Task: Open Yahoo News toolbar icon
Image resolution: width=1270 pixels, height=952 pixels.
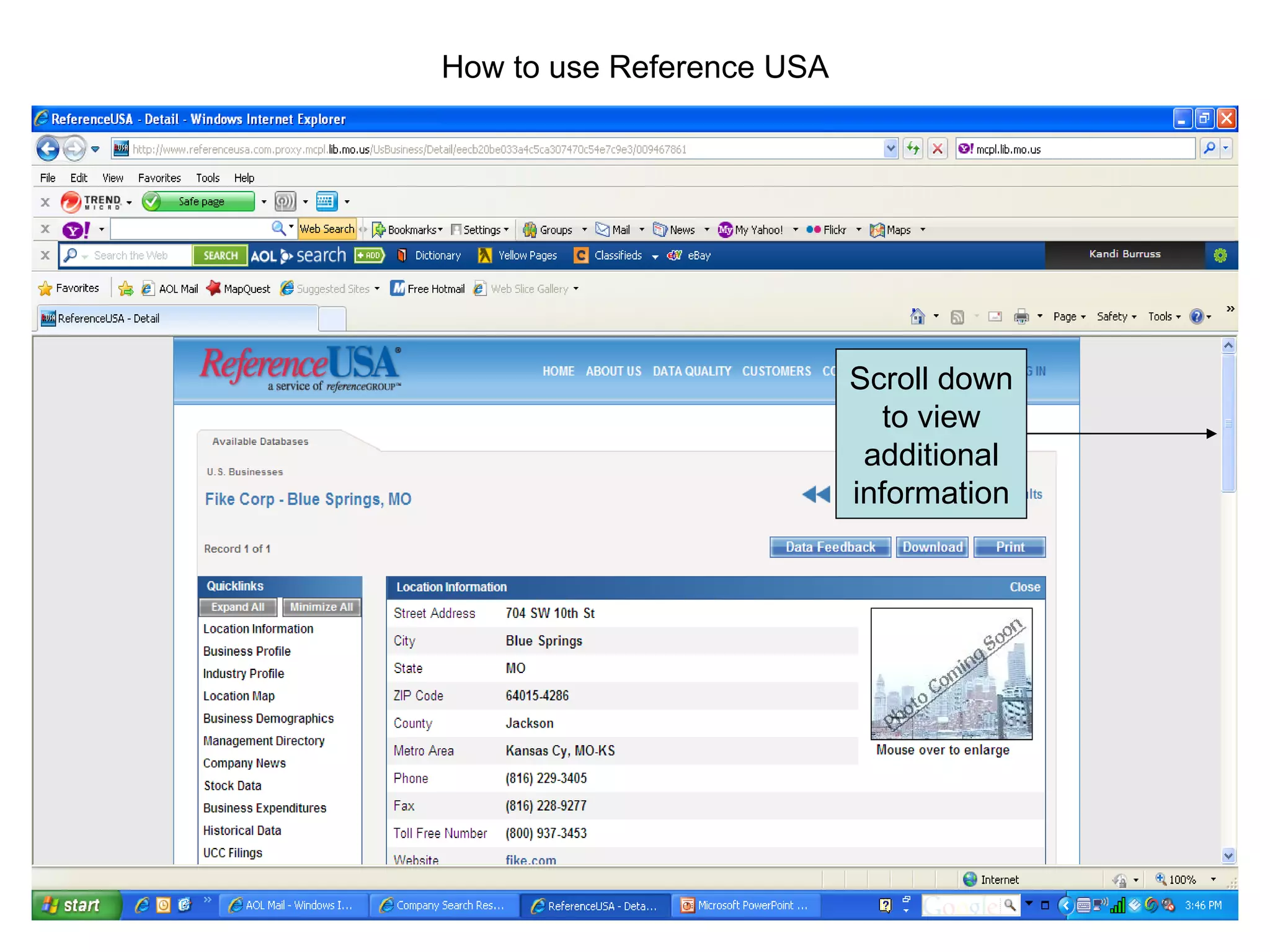Action: 660,230
